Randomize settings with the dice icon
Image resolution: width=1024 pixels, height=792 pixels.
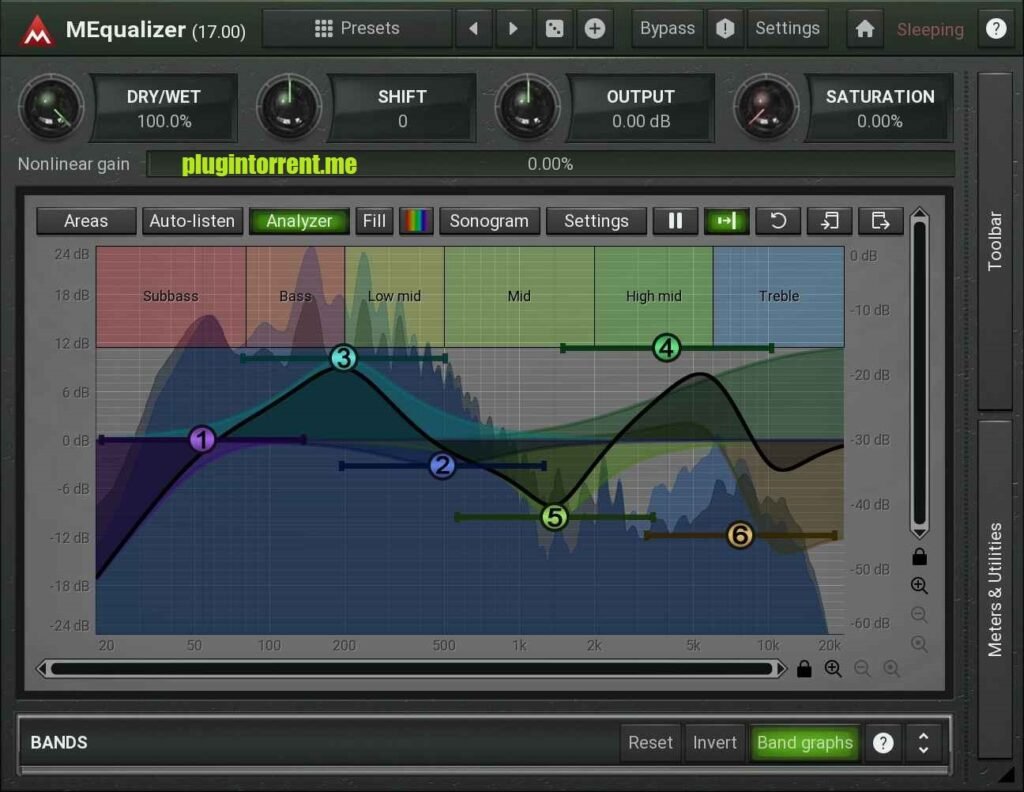pyautogui.click(x=554, y=29)
